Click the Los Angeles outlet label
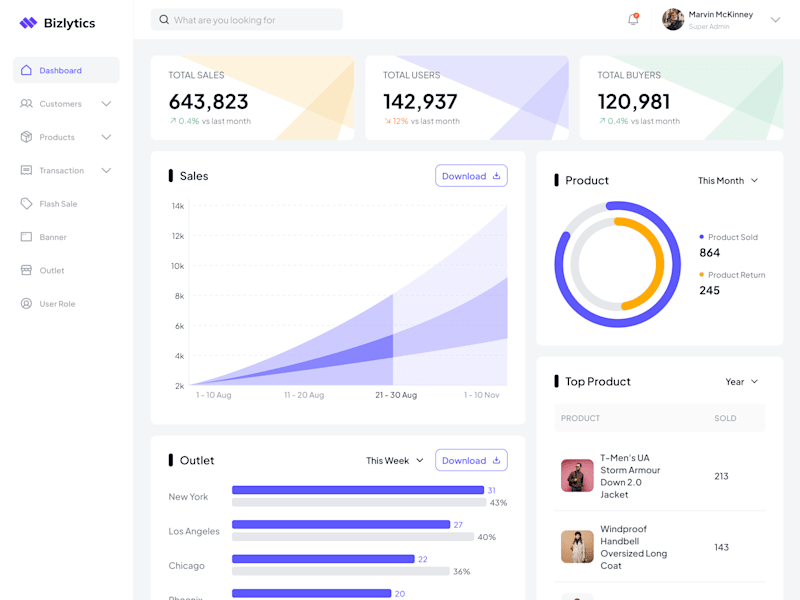The height and width of the screenshot is (600, 800). [x=194, y=531]
